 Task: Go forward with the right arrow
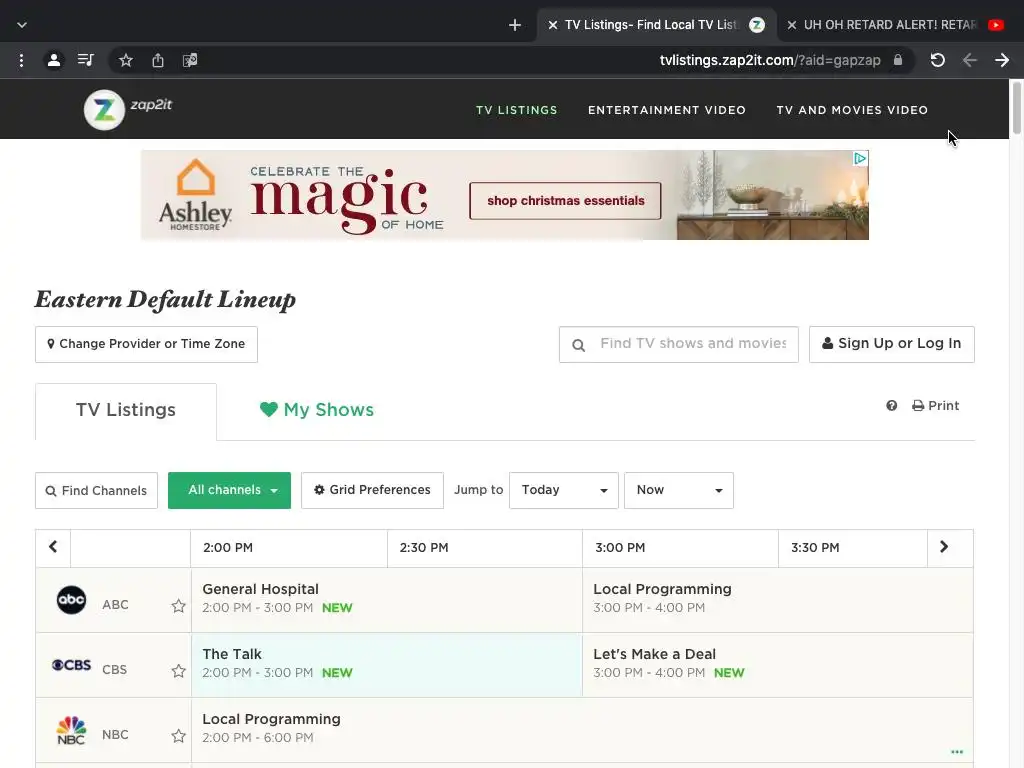pos(1002,61)
